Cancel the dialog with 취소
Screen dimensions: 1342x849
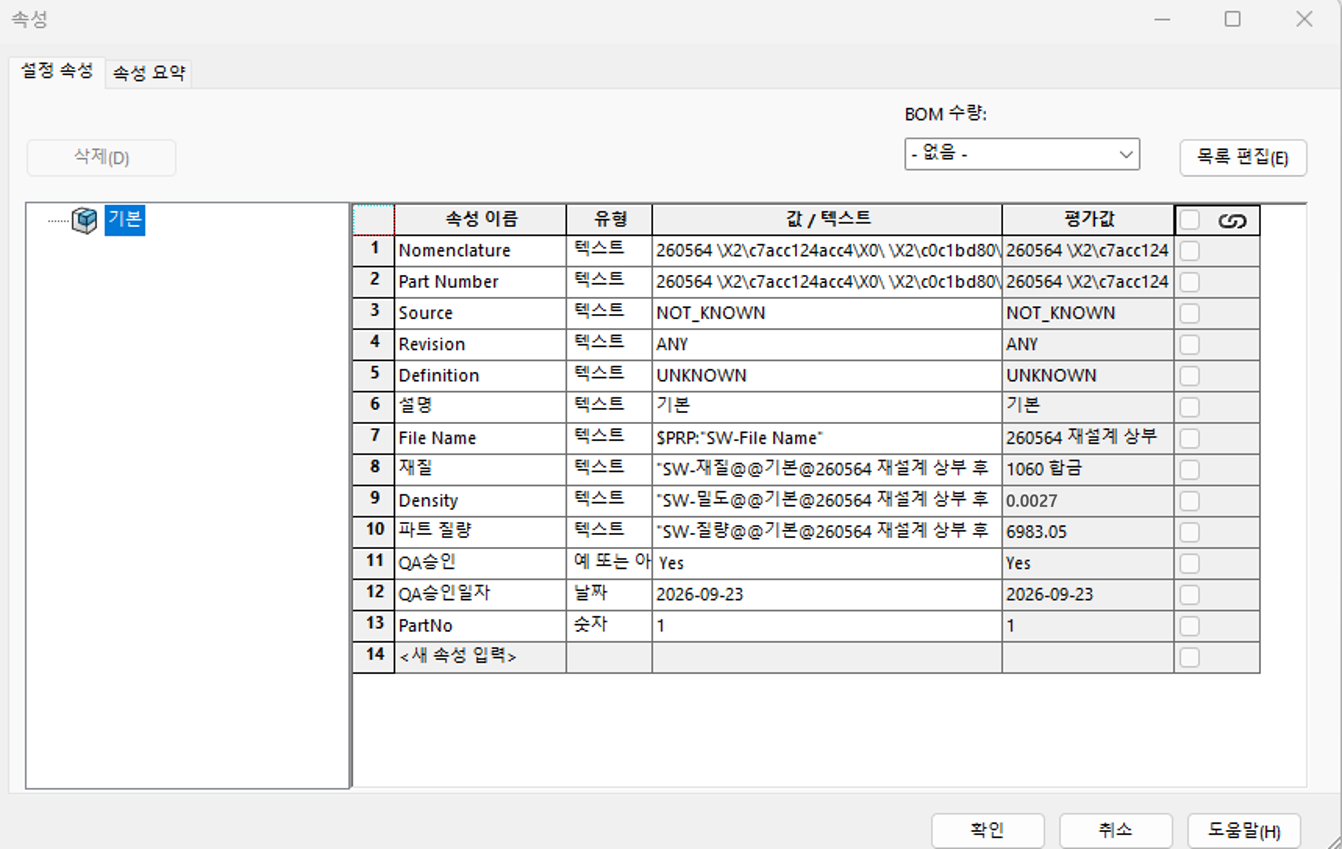1116,830
